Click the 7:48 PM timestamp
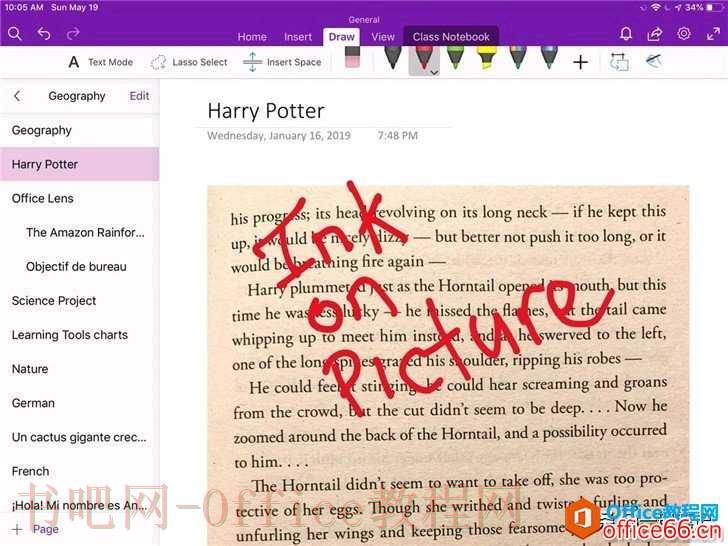This screenshot has width=728, height=546. tap(397, 136)
